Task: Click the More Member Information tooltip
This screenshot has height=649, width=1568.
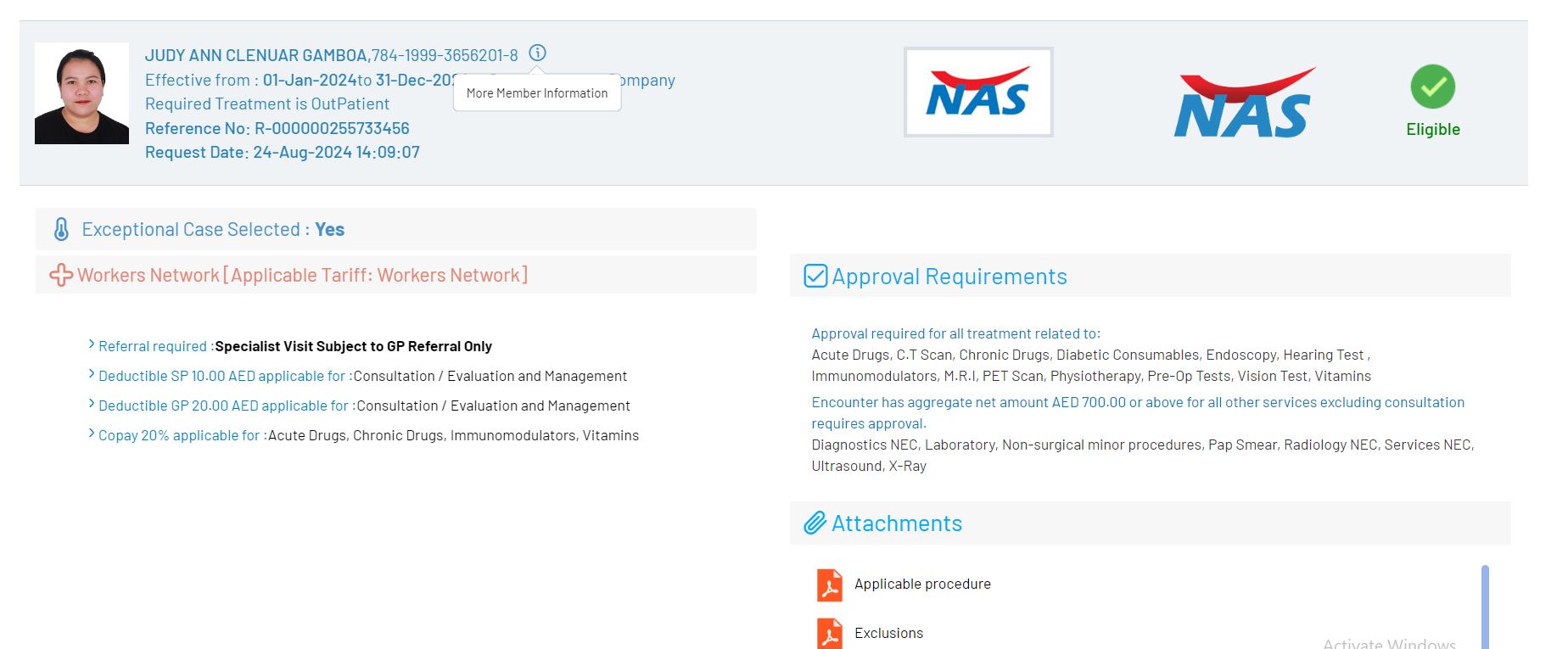Action: tap(537, 93)
